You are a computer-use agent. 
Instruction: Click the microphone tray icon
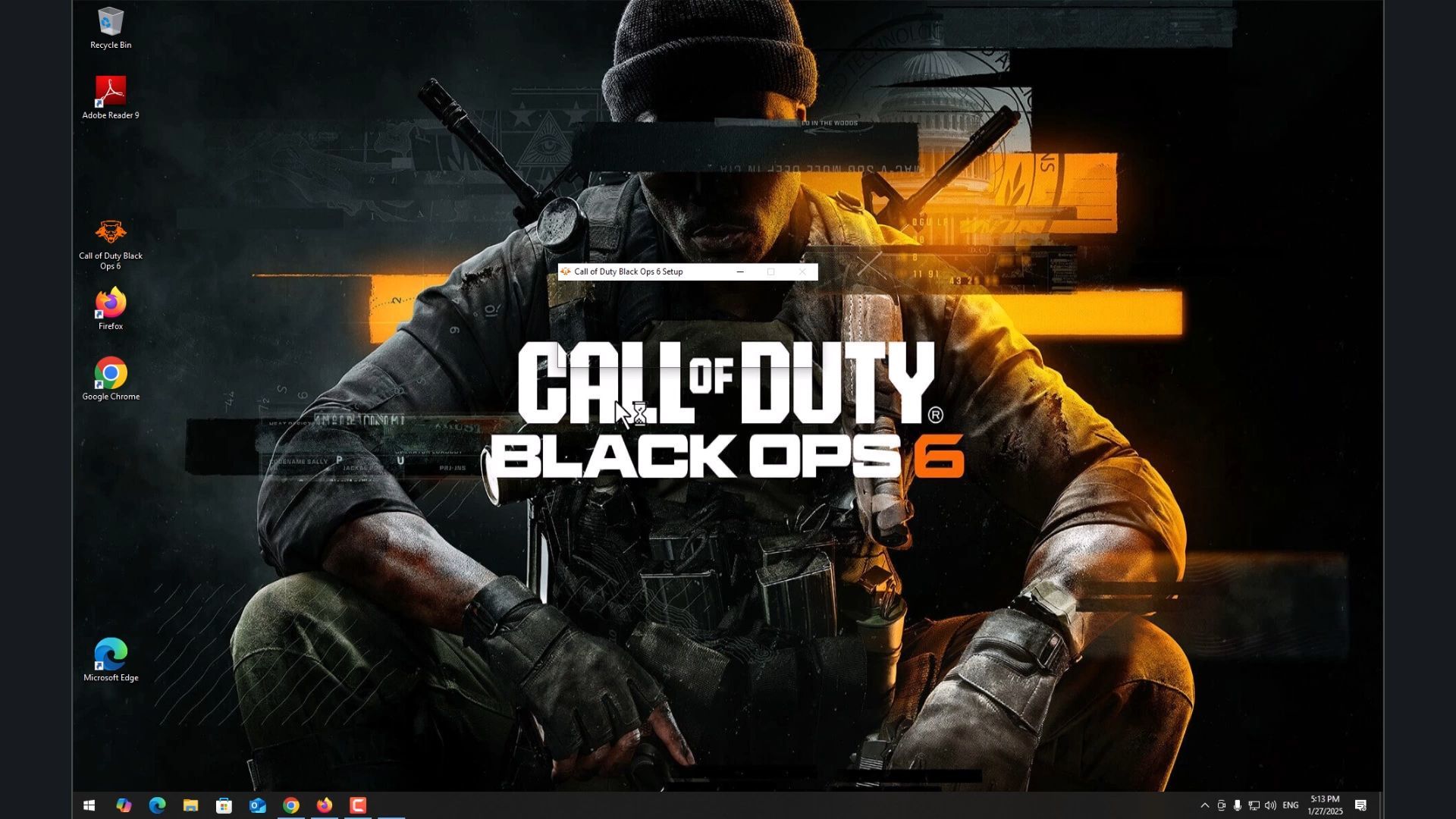(1237, 805)
